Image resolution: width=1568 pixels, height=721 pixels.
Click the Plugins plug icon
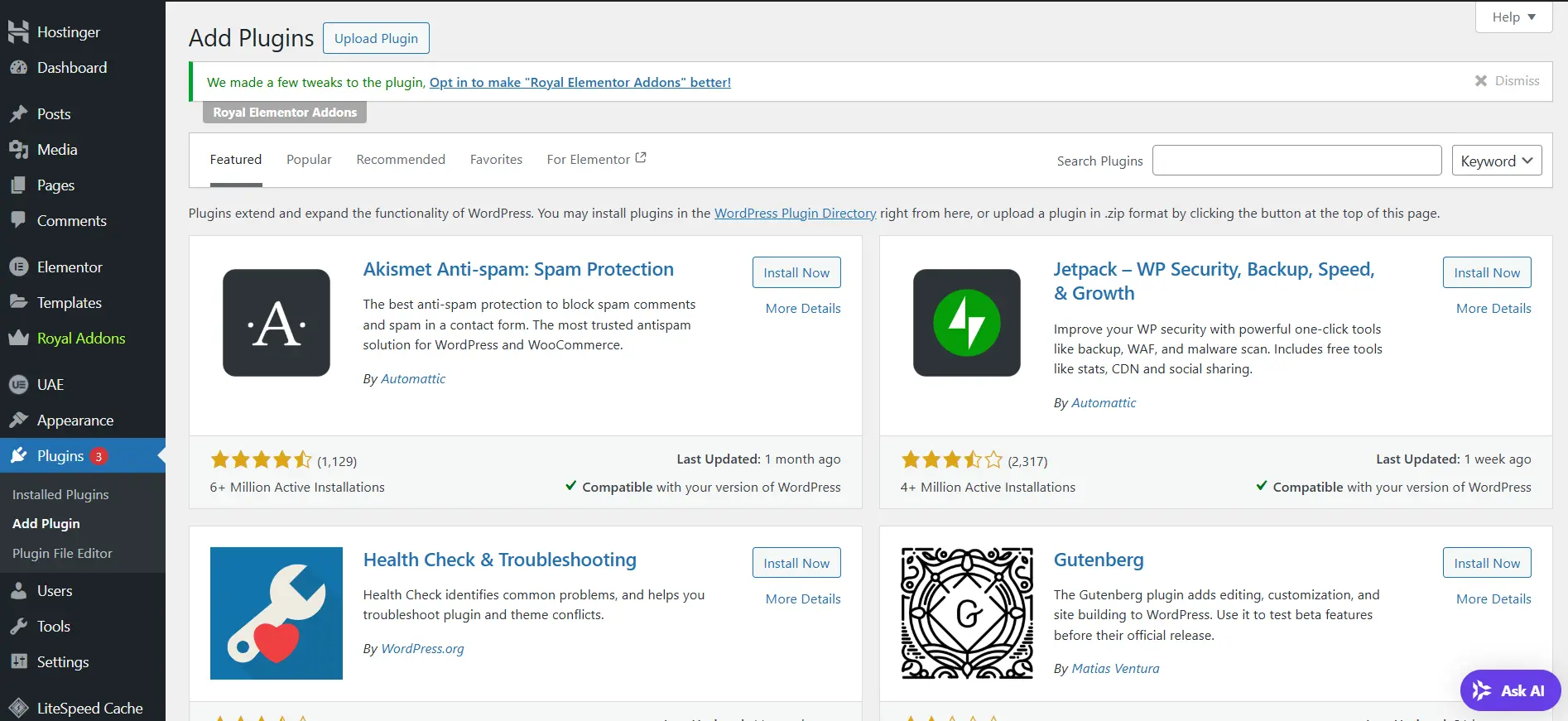coord(18,456)
